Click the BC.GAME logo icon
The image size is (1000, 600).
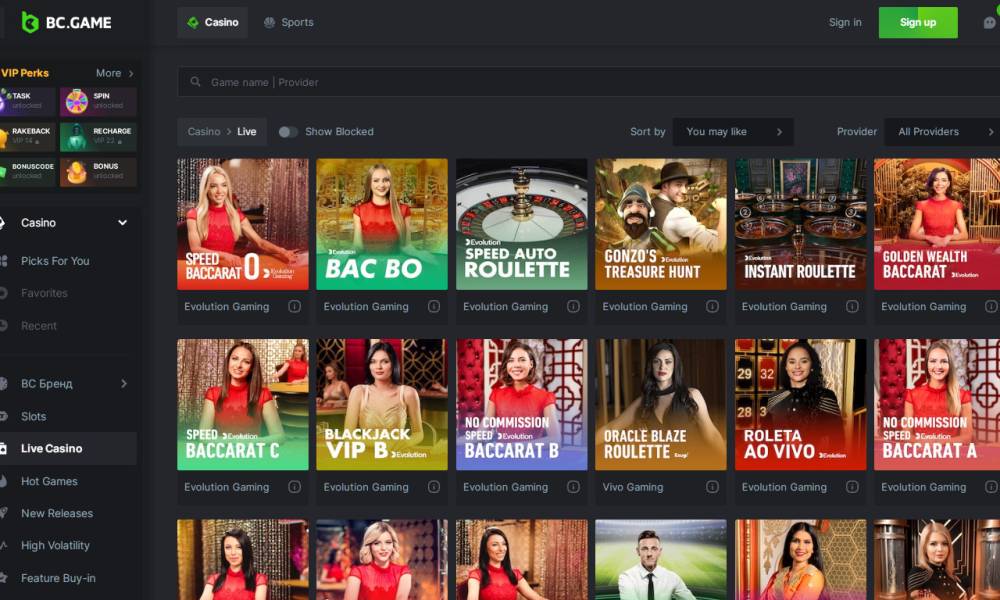[x=30, y=22]
